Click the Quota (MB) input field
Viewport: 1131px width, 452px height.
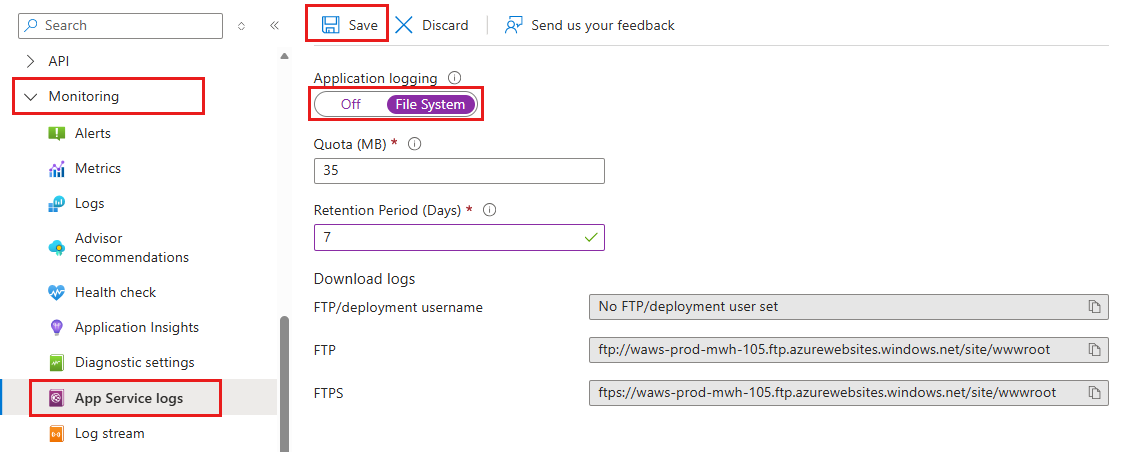click(x=459, y=171)
